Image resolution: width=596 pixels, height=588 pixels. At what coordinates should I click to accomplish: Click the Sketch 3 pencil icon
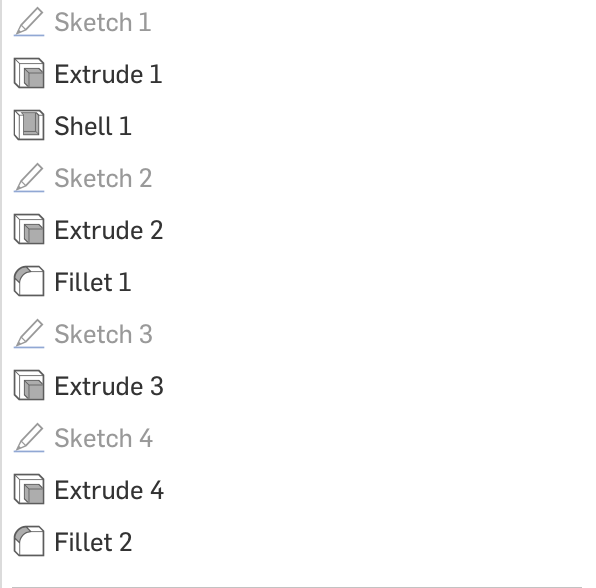coord(29,334)
